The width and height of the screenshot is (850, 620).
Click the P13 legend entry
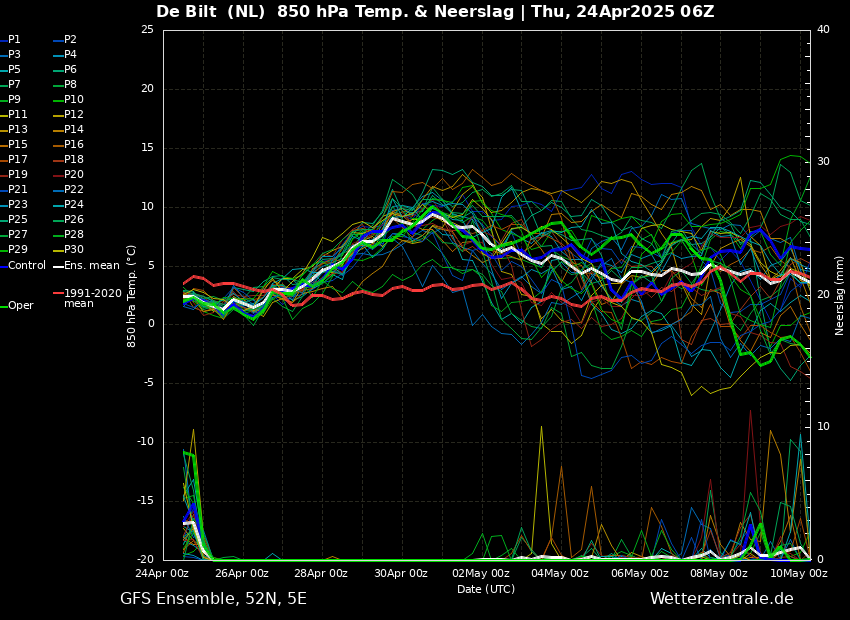click(x=14, y=130)
